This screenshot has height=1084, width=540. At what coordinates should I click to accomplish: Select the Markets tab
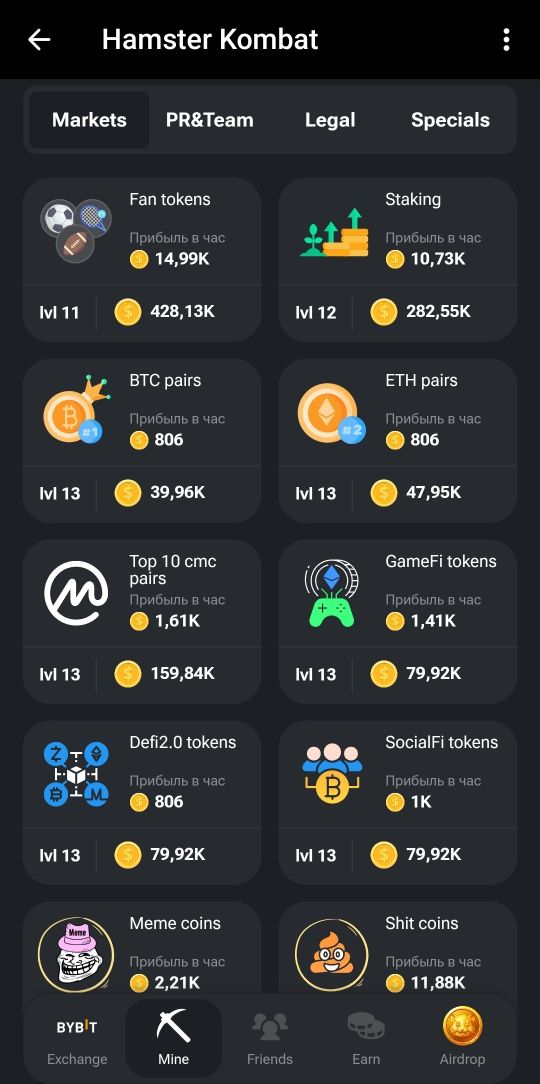[89, 120]
